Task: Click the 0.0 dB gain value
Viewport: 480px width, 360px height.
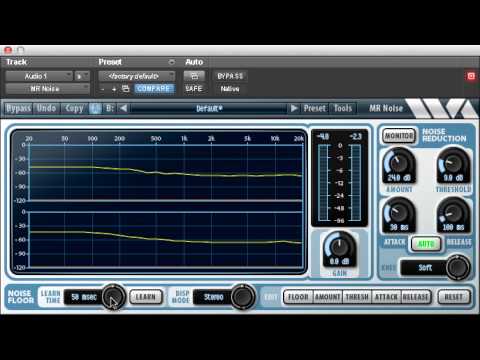Action: click(x=339, y=261)
